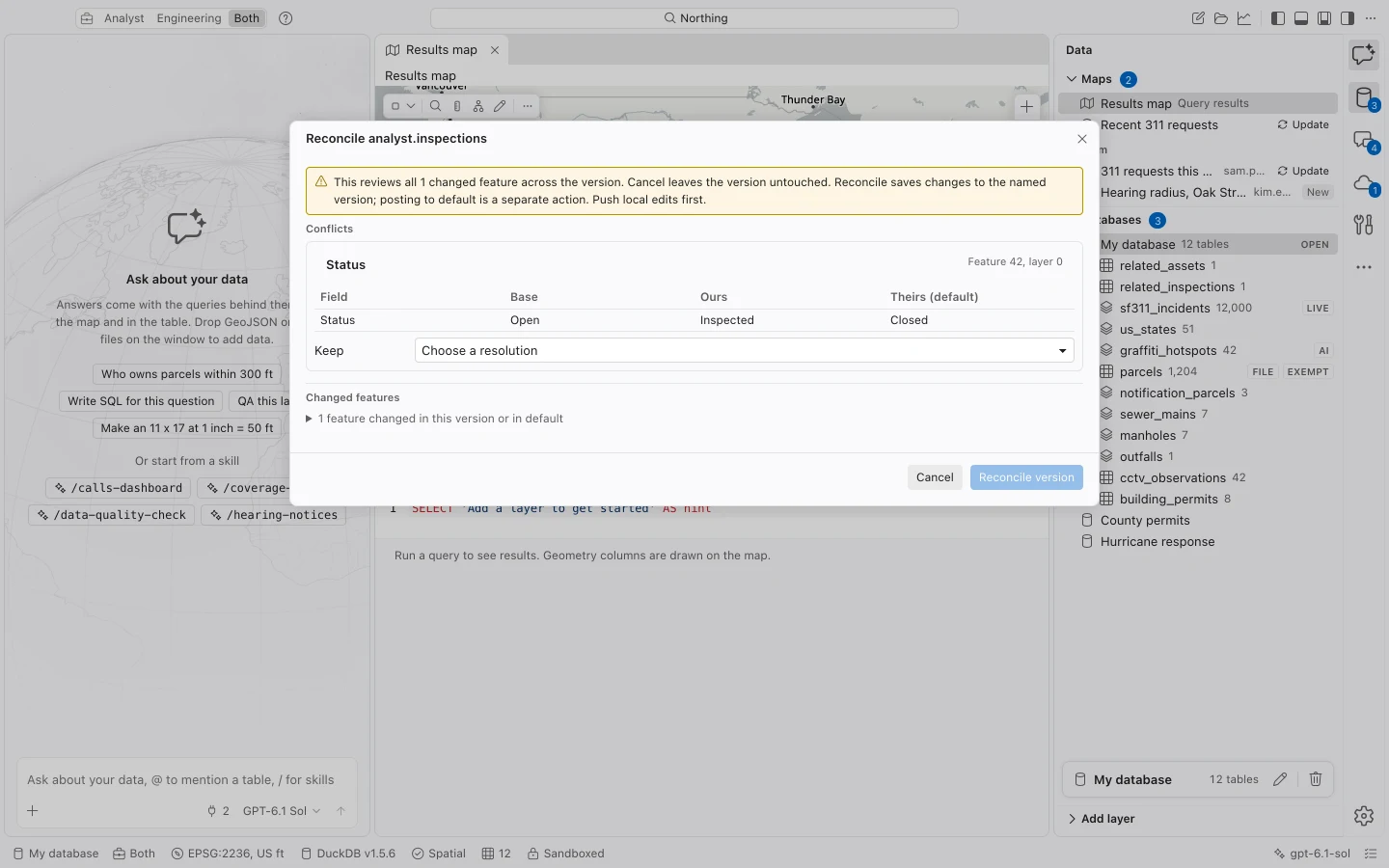Image resolution: width=1389 pixels, height=868 pixels.
Task: Click the map search magnifier tool
Action: click(435, 106)
